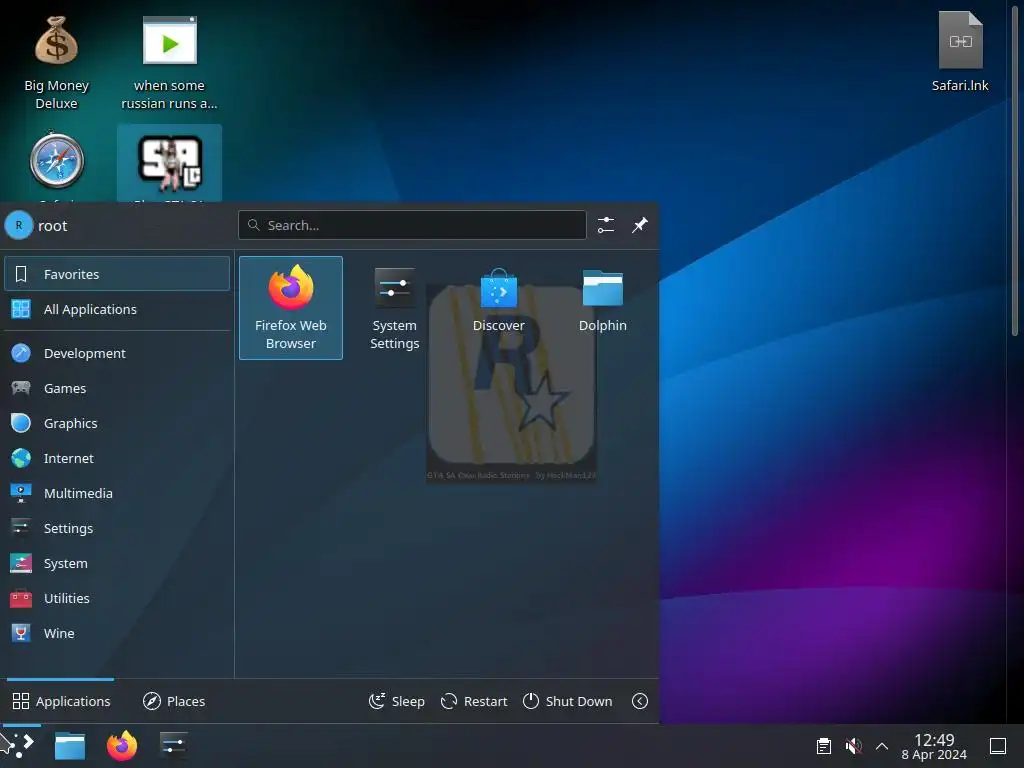This screenshot has height=768, width=1024.
Task: Click the Search field in the launcher
Action: click(x=412, y=225)
